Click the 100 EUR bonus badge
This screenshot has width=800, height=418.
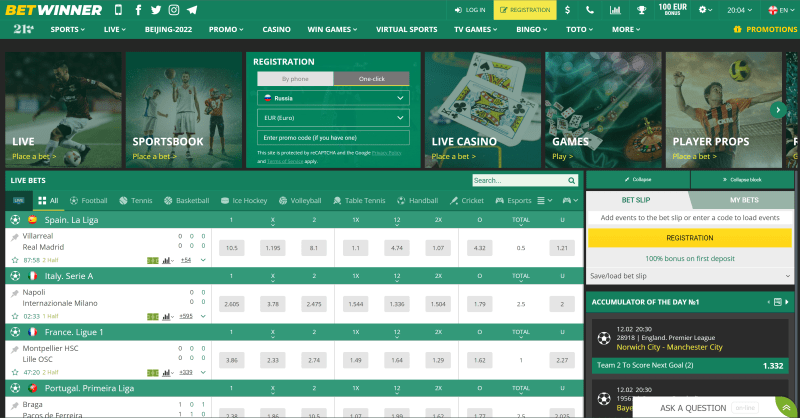coord(672,9)
